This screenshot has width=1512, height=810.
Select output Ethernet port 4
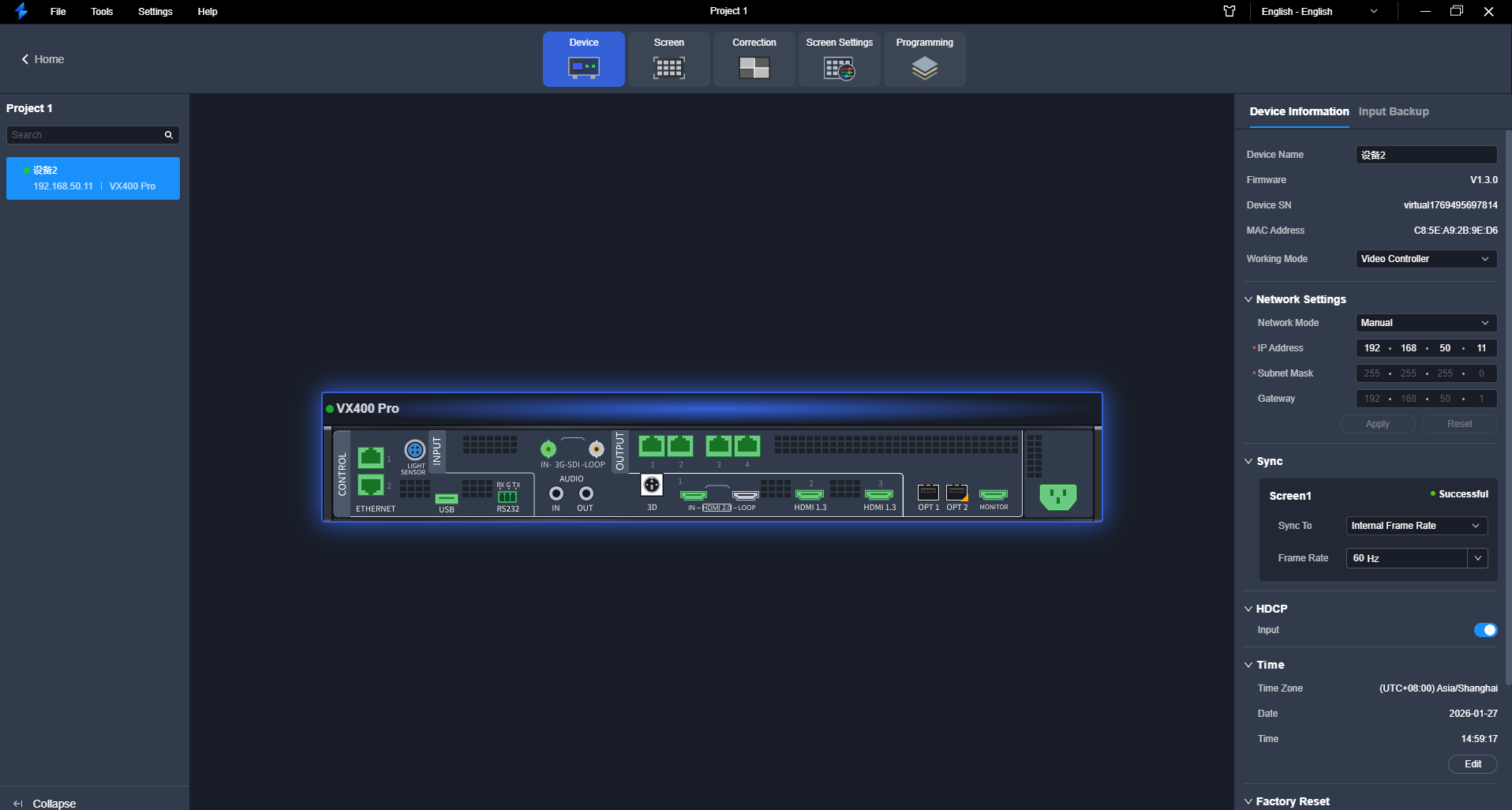[x=747, y=446]
